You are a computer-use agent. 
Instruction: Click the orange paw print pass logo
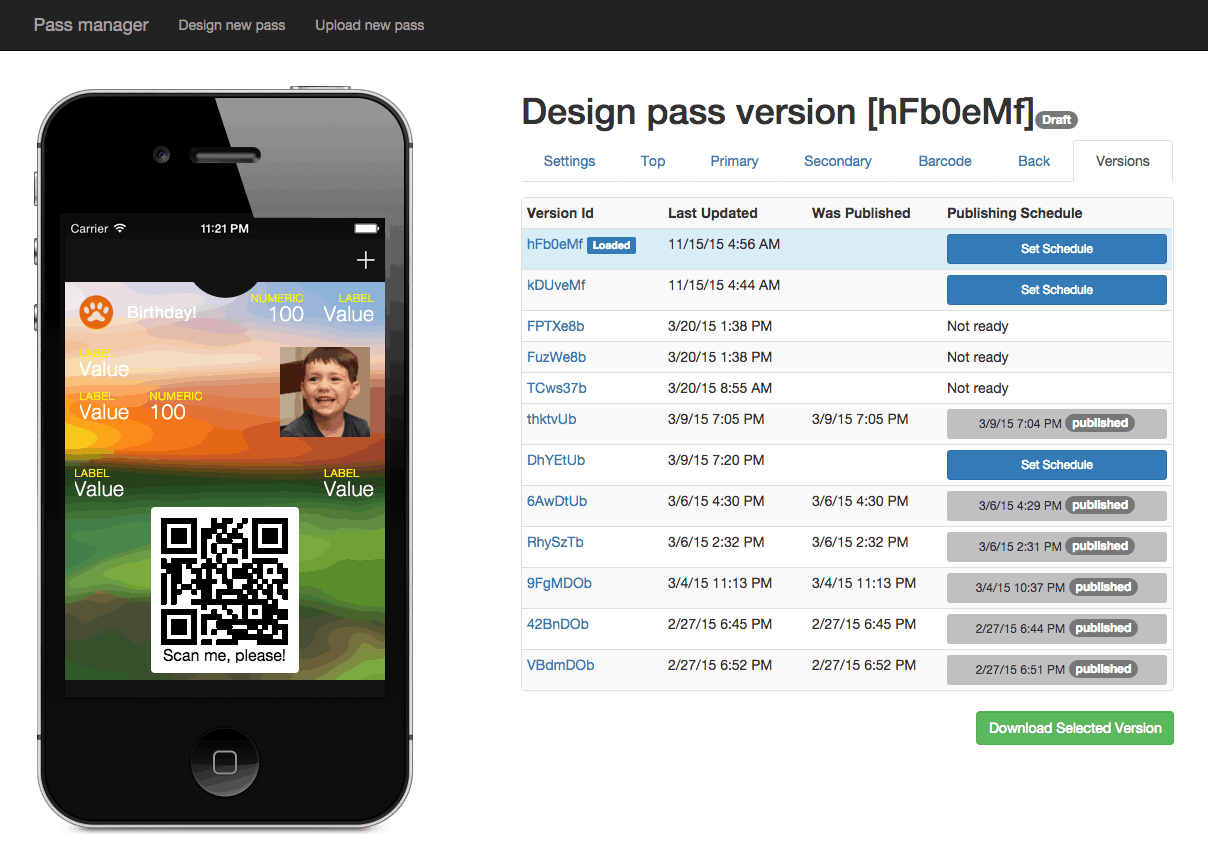pyautogui.click(x=96, y=312)
